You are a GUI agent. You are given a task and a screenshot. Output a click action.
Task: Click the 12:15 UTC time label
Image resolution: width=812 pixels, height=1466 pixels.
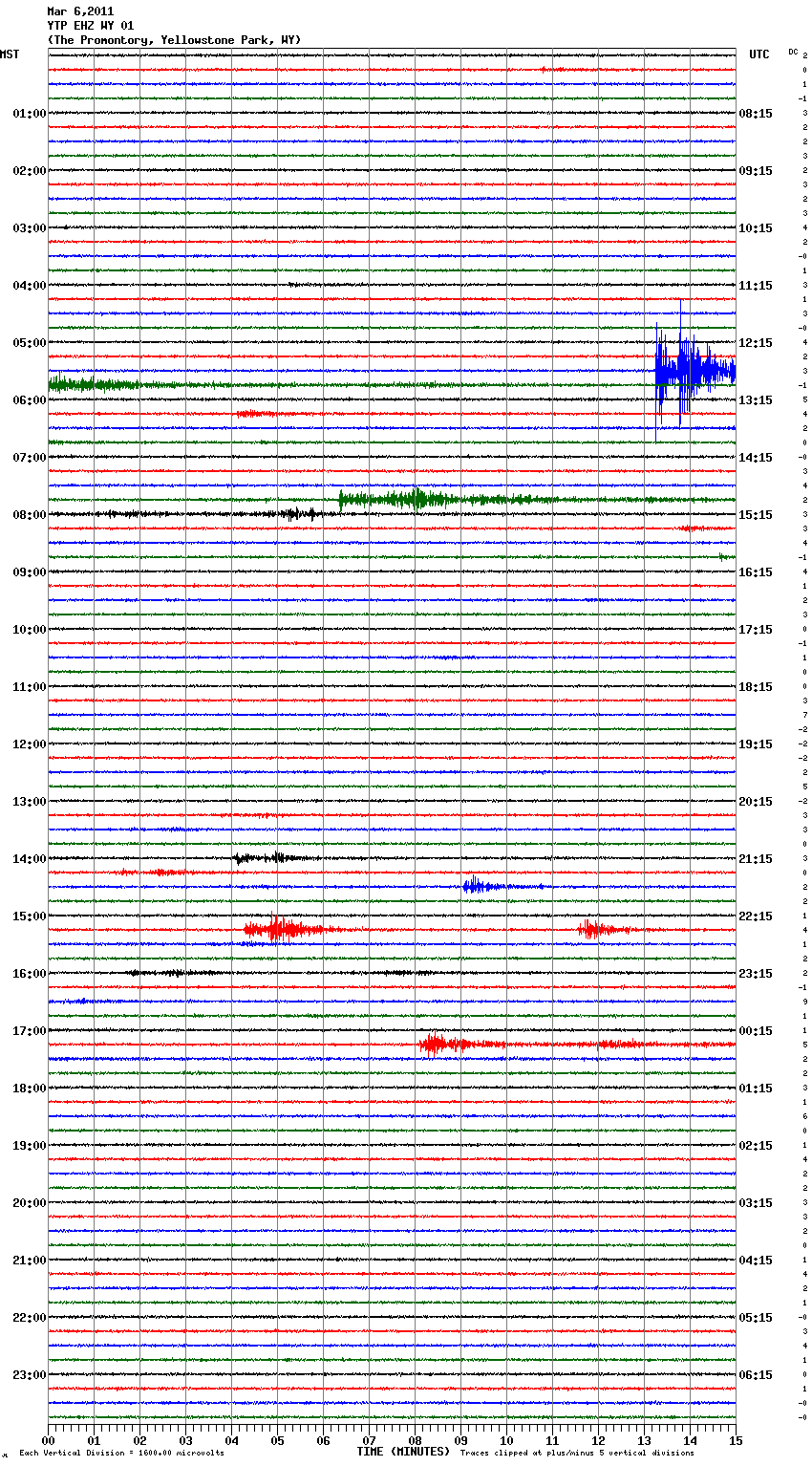(x=756, y=343)
